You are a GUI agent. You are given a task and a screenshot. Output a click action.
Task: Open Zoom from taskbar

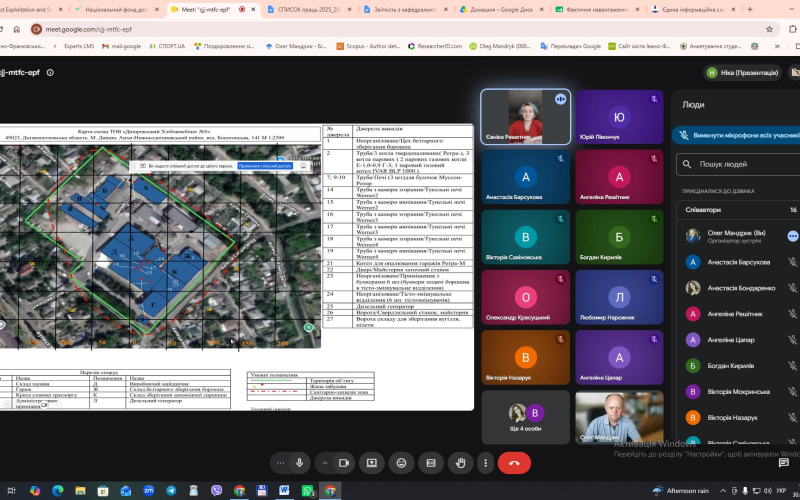coord(148,491)
